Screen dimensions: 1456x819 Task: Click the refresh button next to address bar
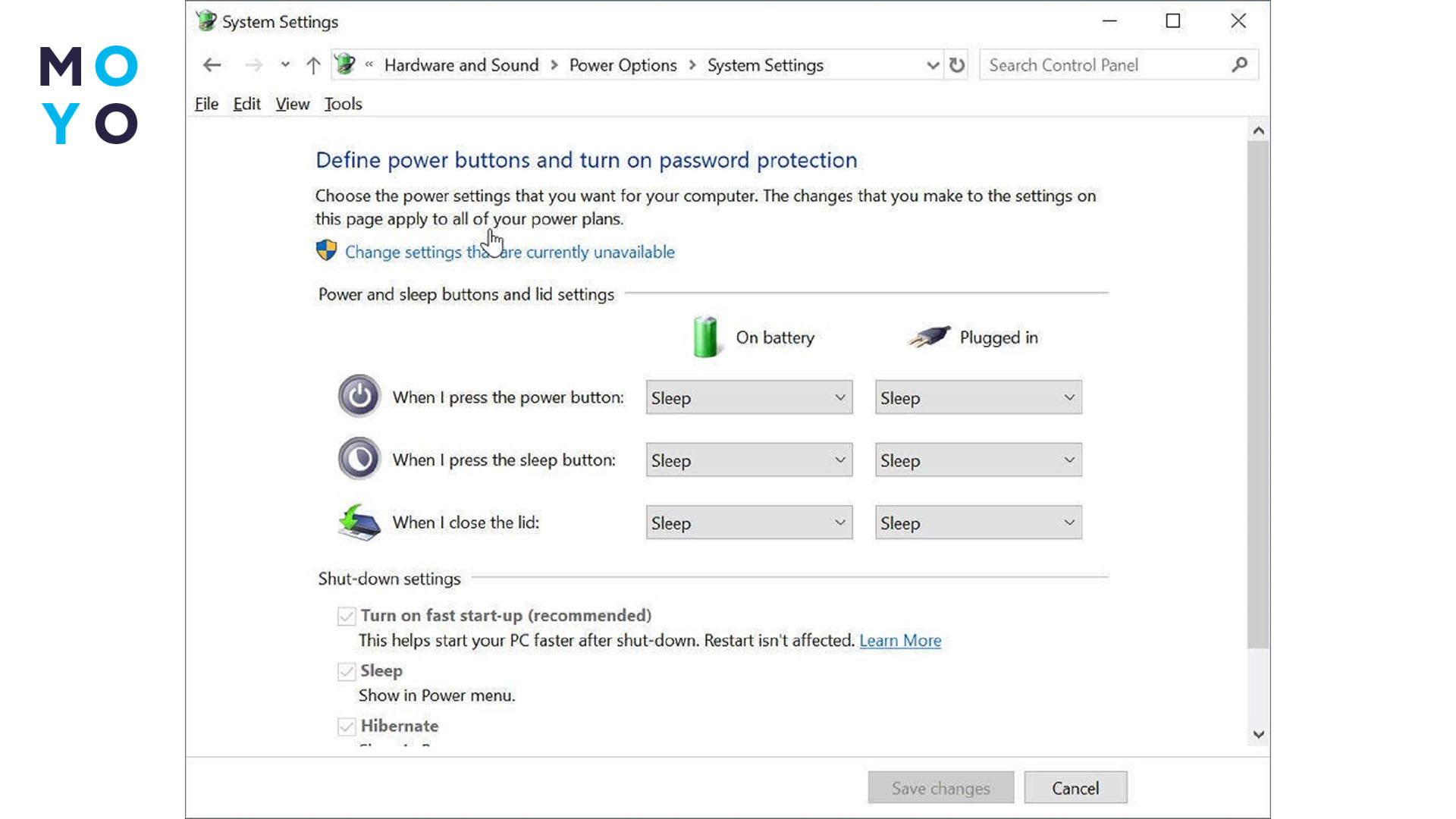point(957,65)
